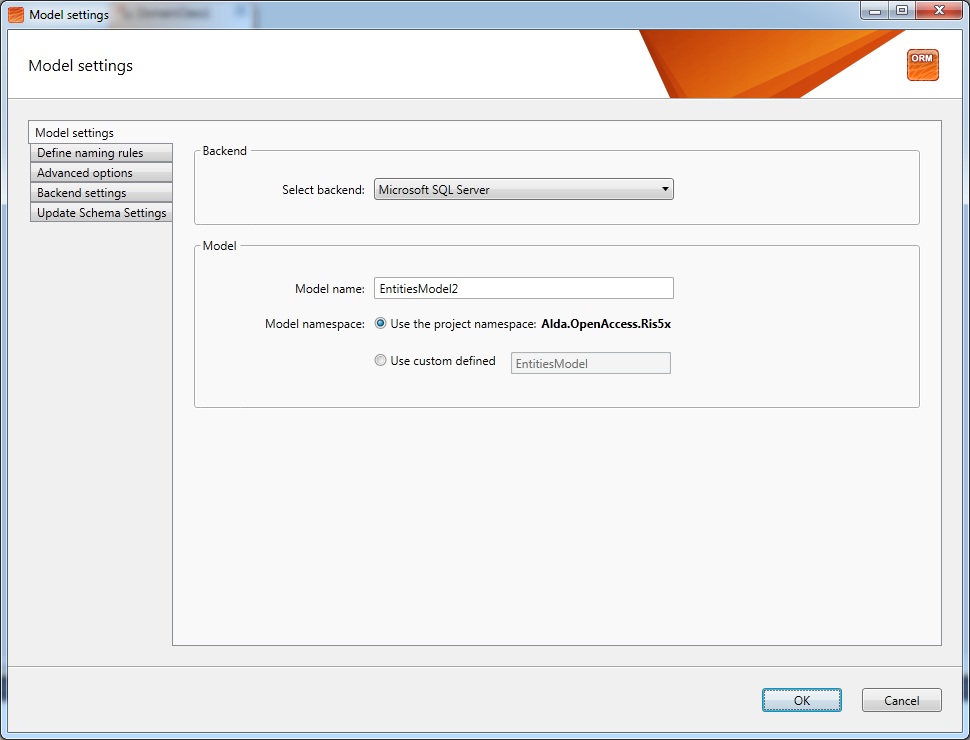970x740 pixels.
Task: Click the orange app icon in title bar
Action: [15, 14]
